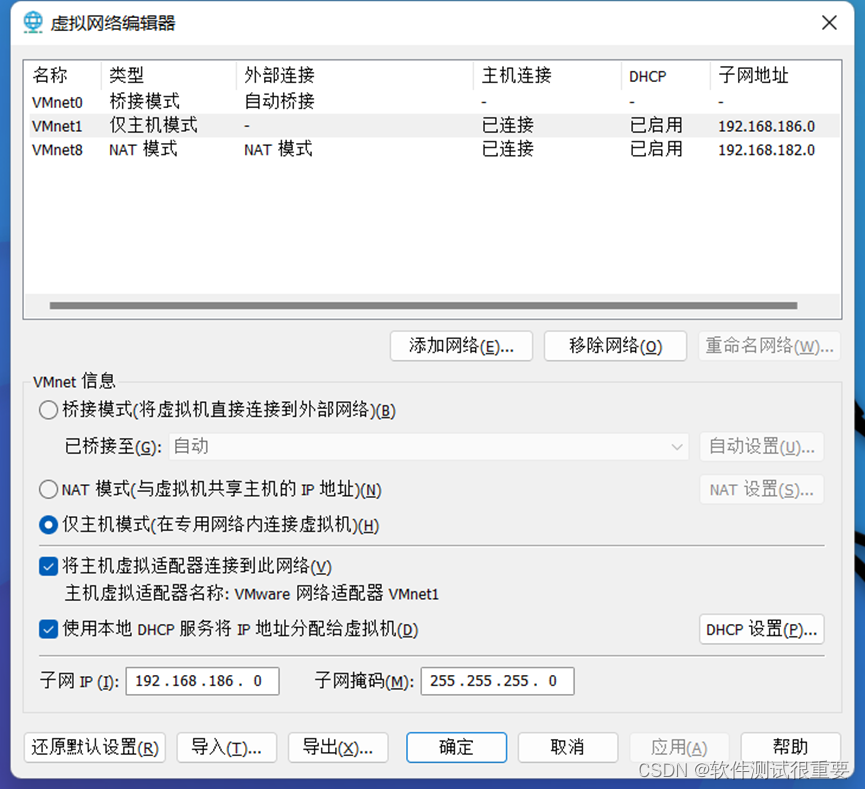Viewport: 865px width, 789px height.
Task: Click 导出 button
Action: tap(338, 748)
